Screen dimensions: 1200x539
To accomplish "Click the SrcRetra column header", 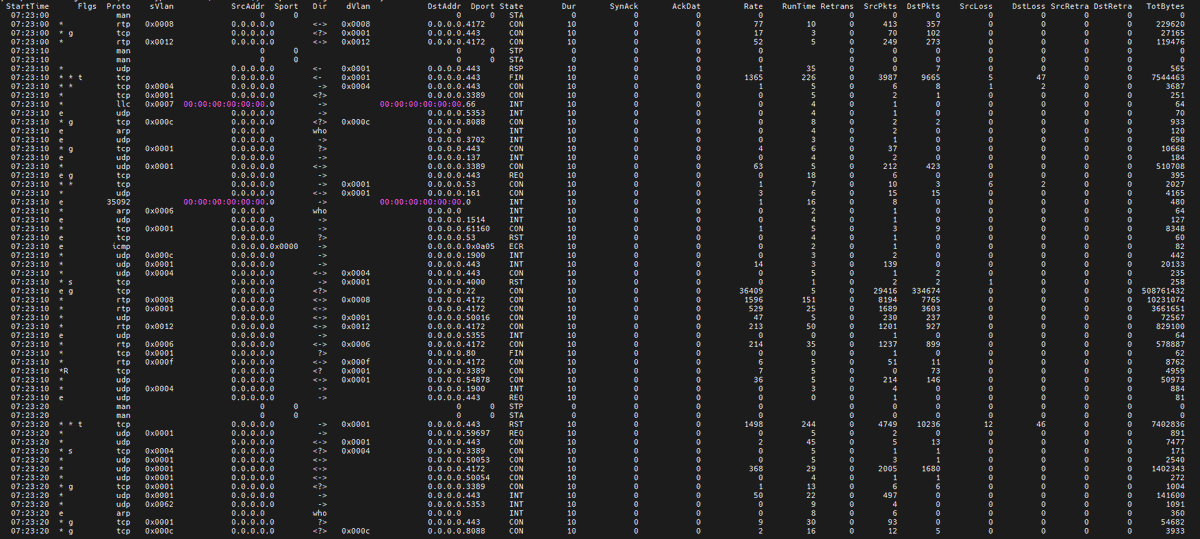I will click(1069, 6).
